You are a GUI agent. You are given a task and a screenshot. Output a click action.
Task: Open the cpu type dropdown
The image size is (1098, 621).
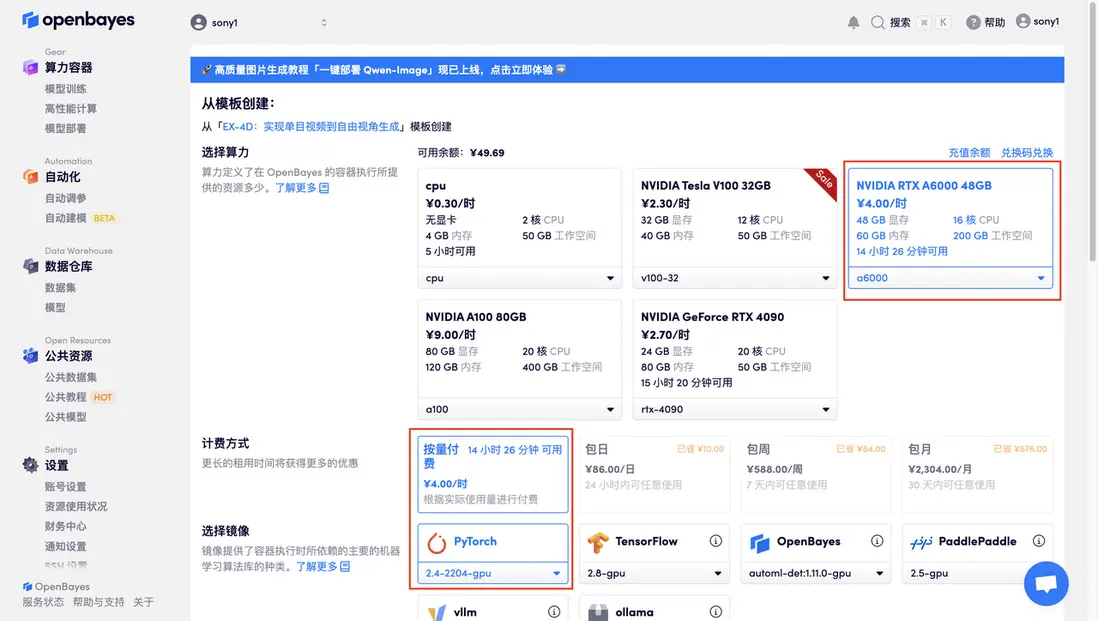[520, 278]
